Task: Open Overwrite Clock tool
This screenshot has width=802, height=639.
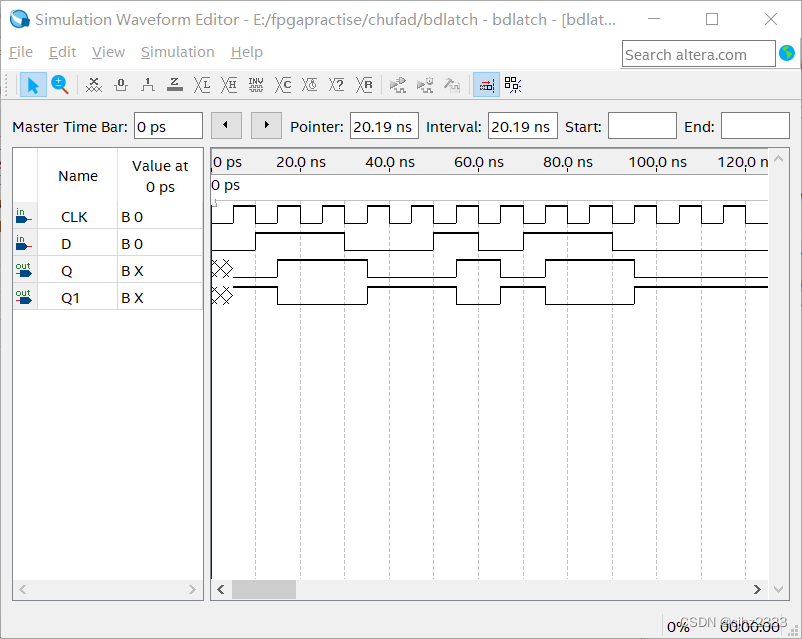Action: coord(310,85)
